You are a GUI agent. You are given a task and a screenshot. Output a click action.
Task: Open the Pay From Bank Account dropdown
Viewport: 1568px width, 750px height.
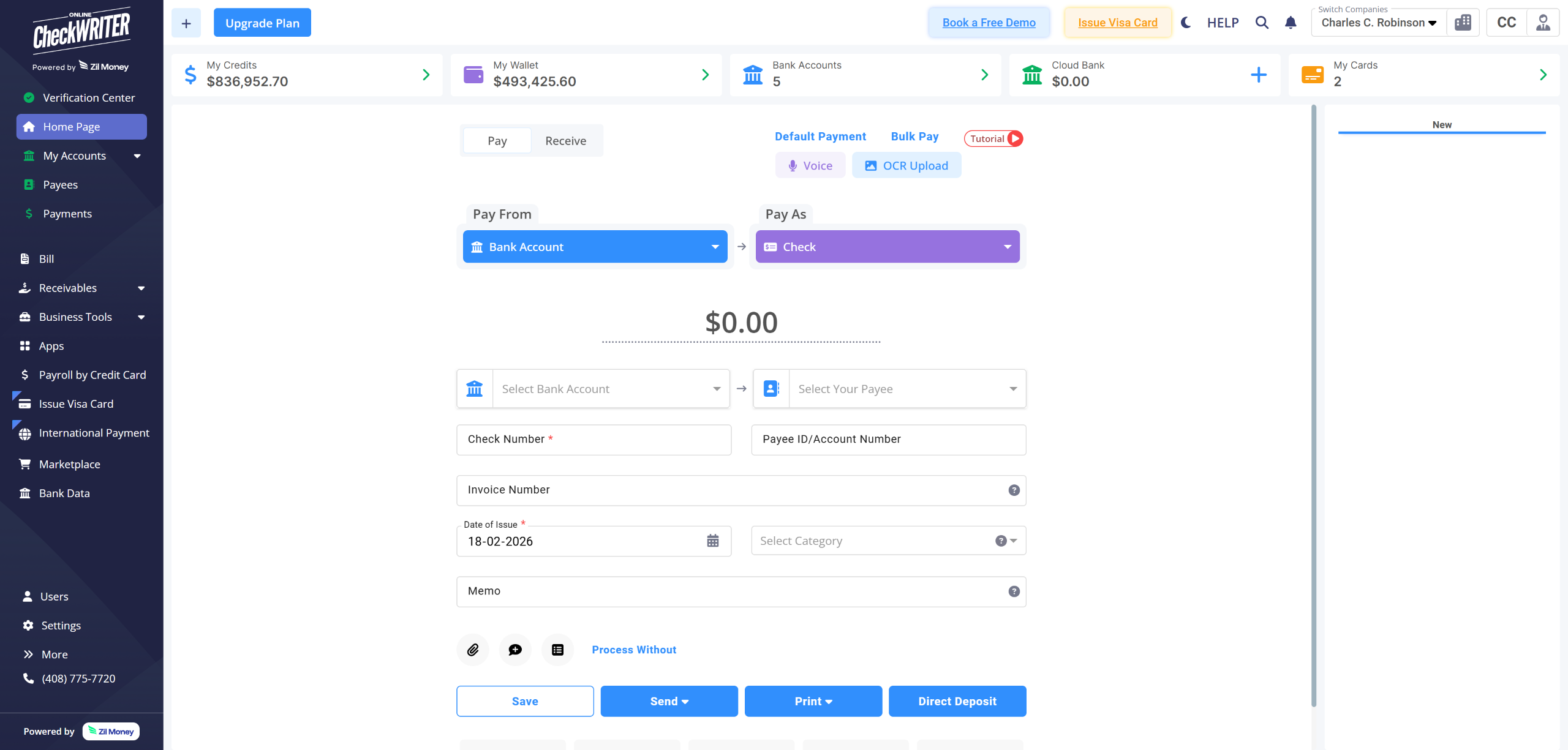595,247
